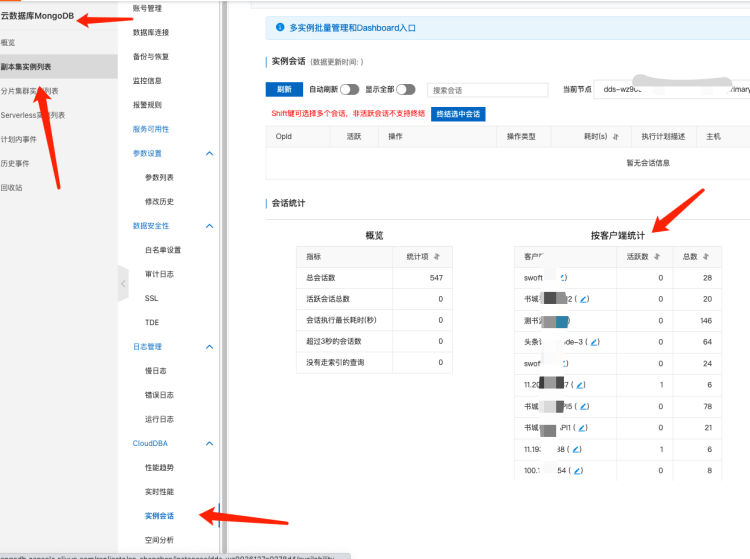Collapse the sidebar using the handle arrow

[123, 284]
